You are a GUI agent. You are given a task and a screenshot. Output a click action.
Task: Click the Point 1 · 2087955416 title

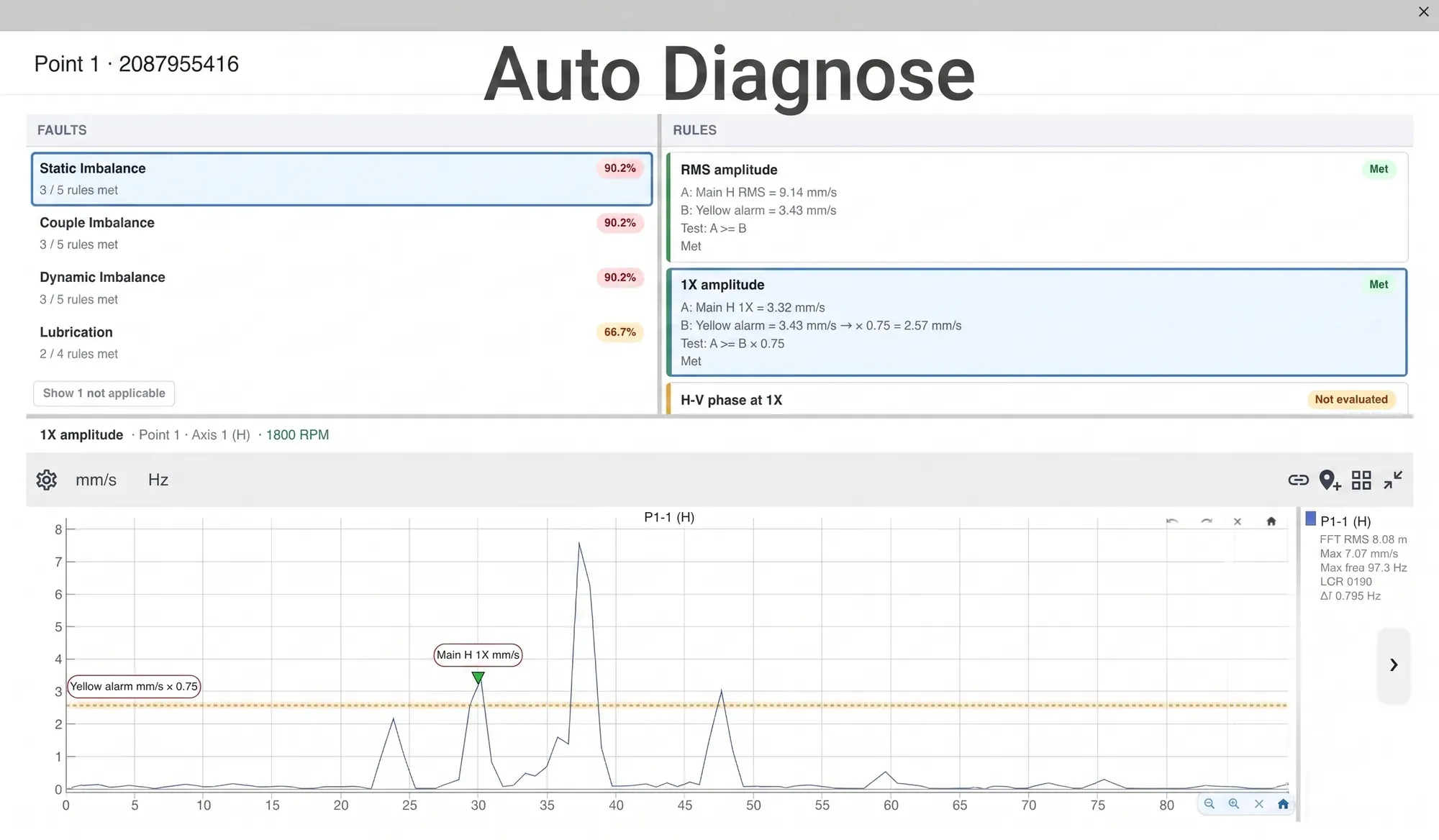(x=137, y=64)
